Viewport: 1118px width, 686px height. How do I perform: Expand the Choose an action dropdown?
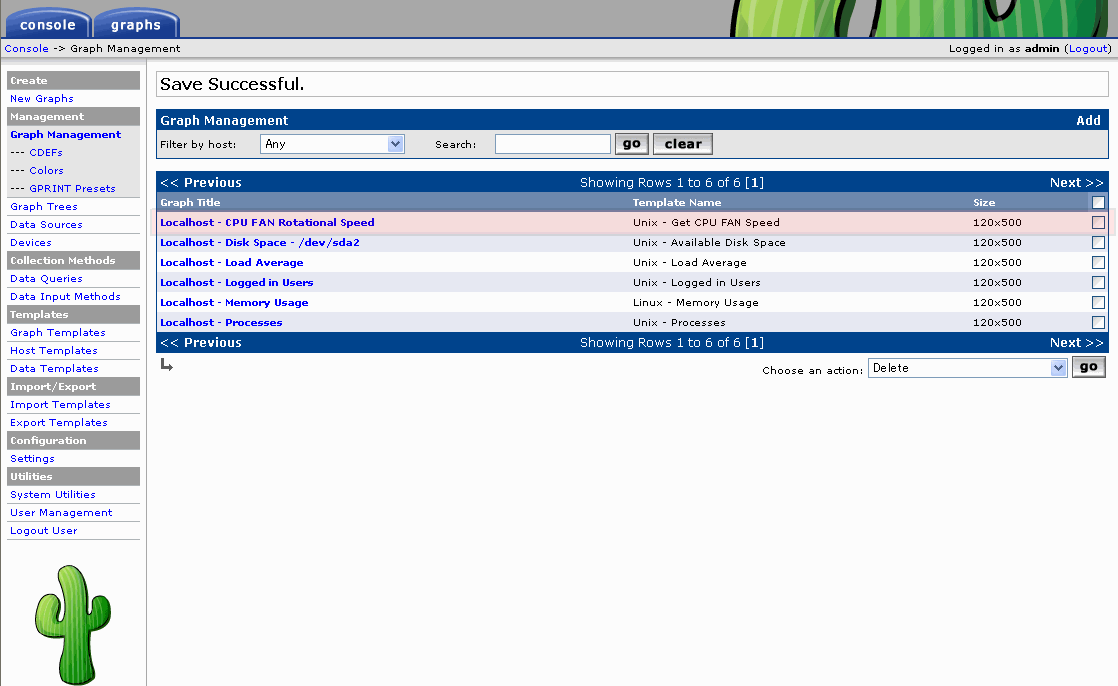point(967,368)
